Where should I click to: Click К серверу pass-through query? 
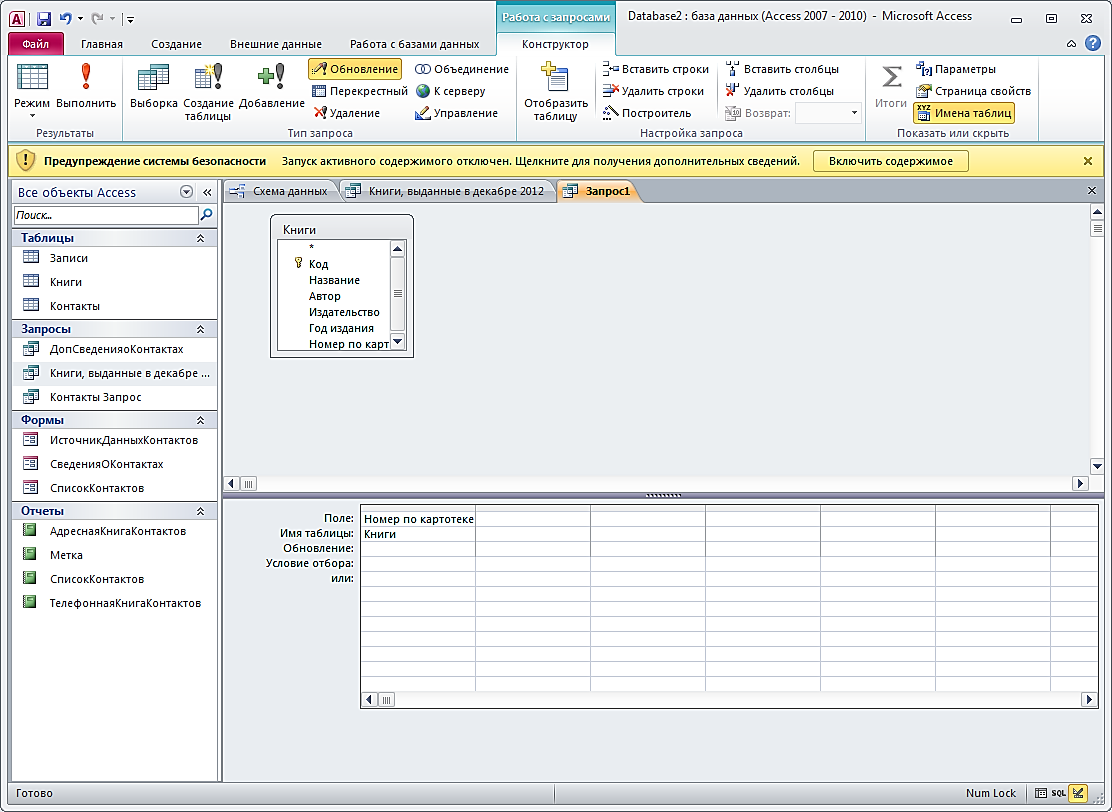click(x=451, y=91)
